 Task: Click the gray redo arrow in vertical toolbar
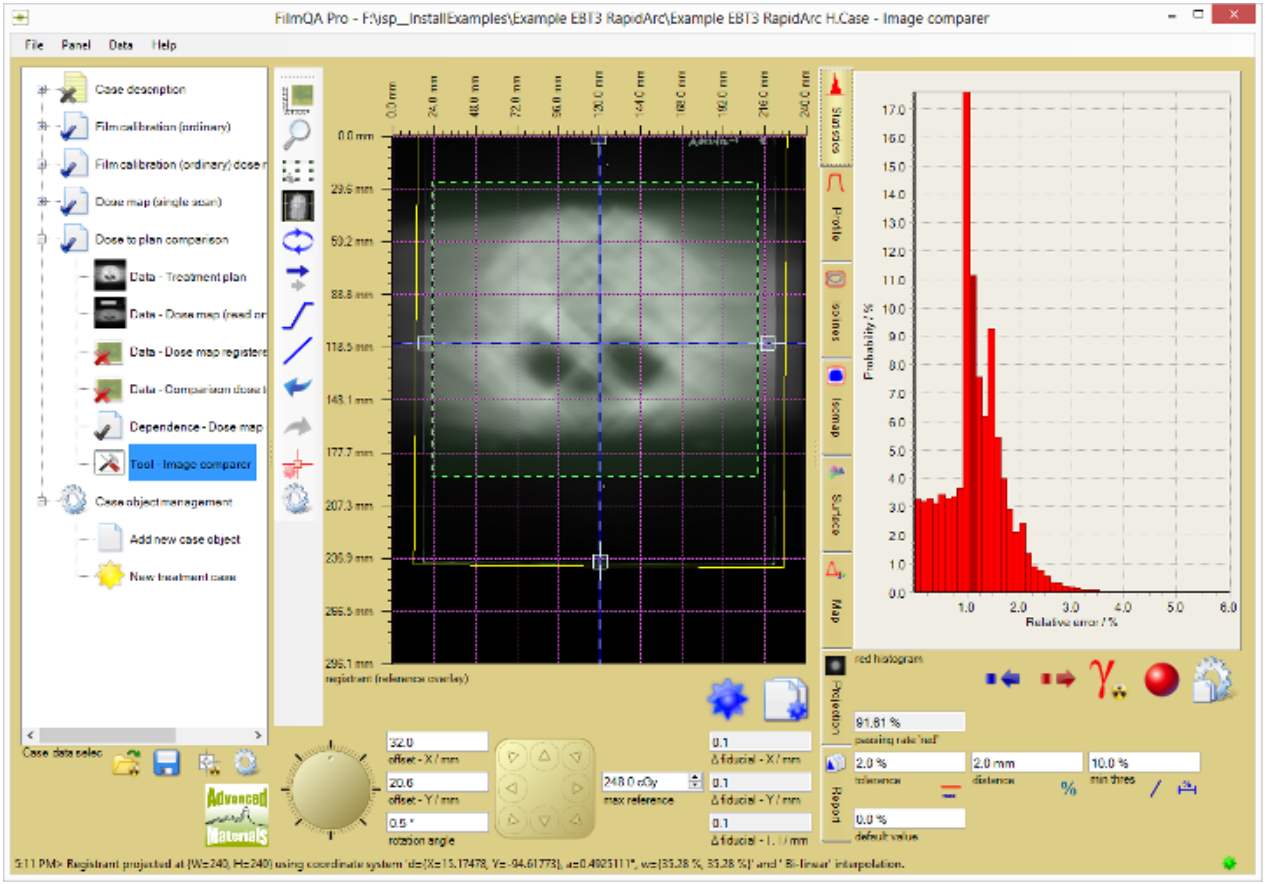click(298, 426)
